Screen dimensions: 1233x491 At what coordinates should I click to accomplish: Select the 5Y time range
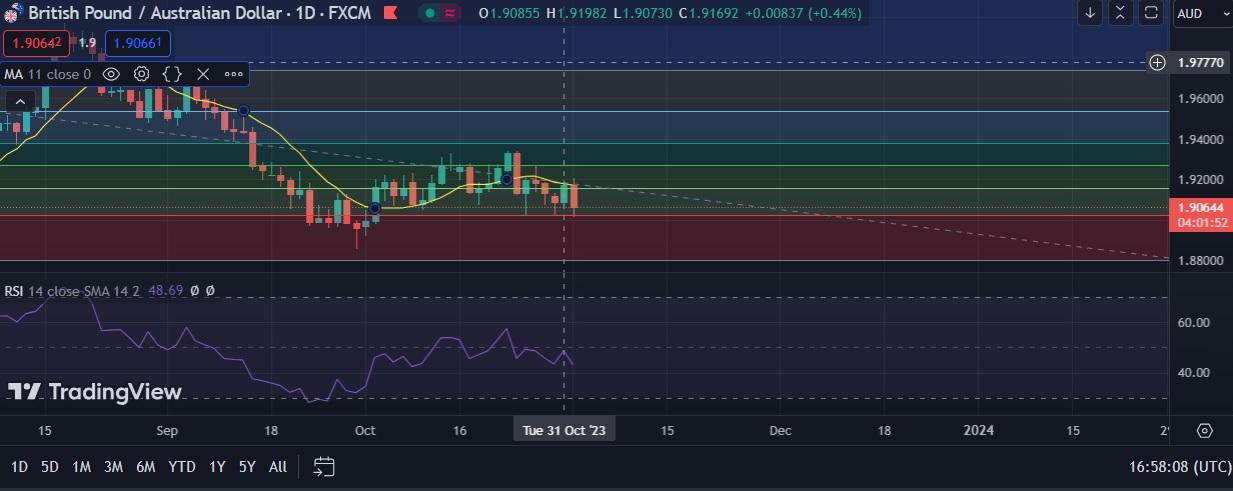(x=248, y=467)
